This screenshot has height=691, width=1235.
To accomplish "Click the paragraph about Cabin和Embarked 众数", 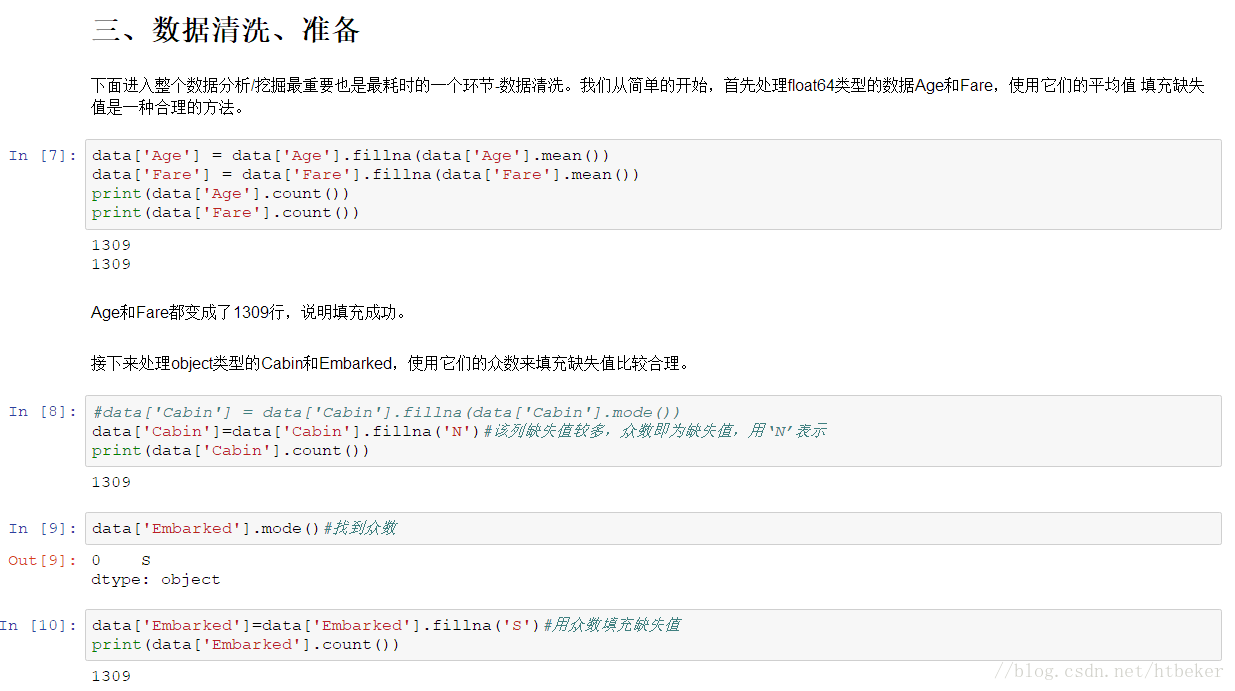I will (390, 364).
